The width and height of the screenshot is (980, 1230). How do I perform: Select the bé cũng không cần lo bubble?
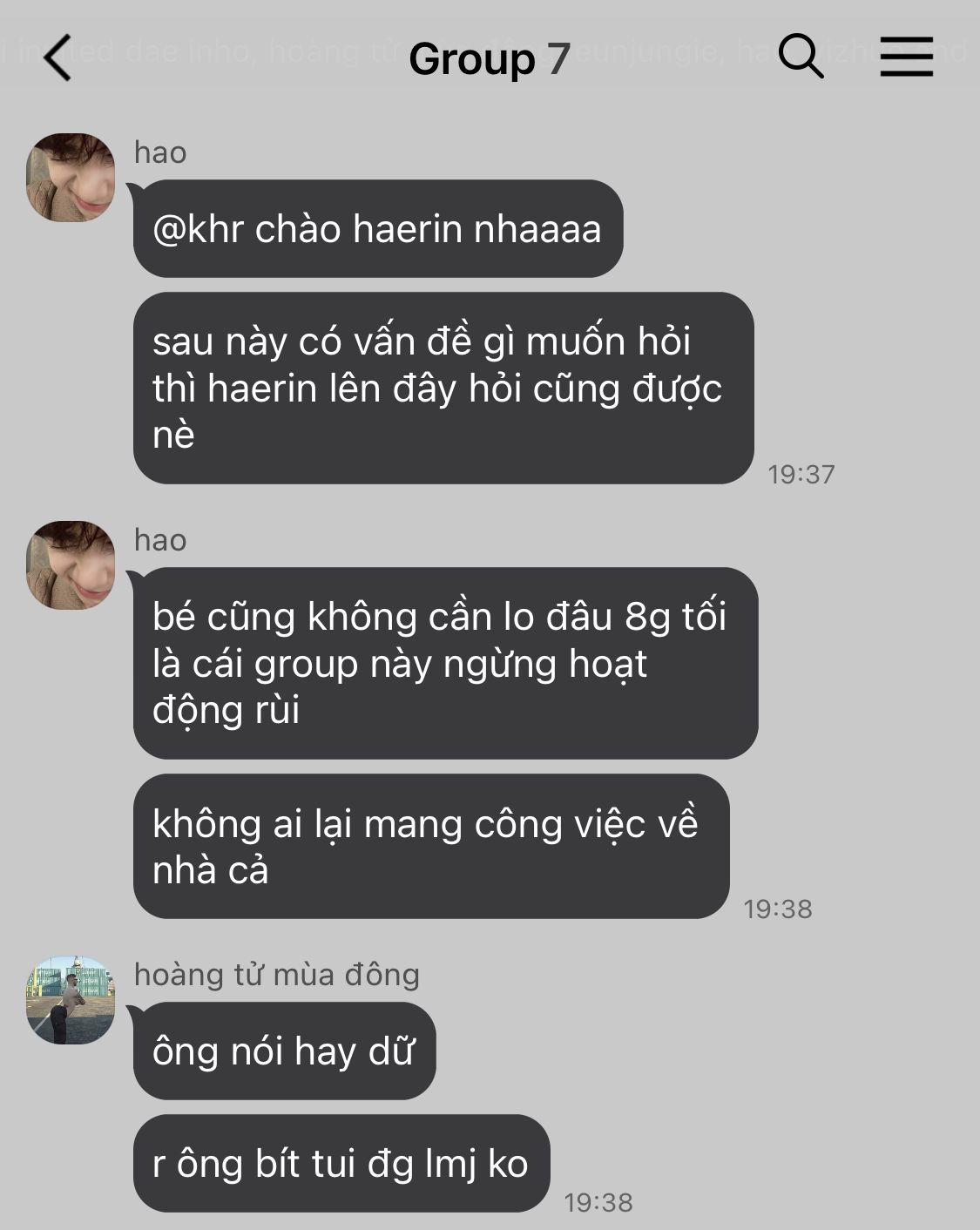tap(445, 663)
